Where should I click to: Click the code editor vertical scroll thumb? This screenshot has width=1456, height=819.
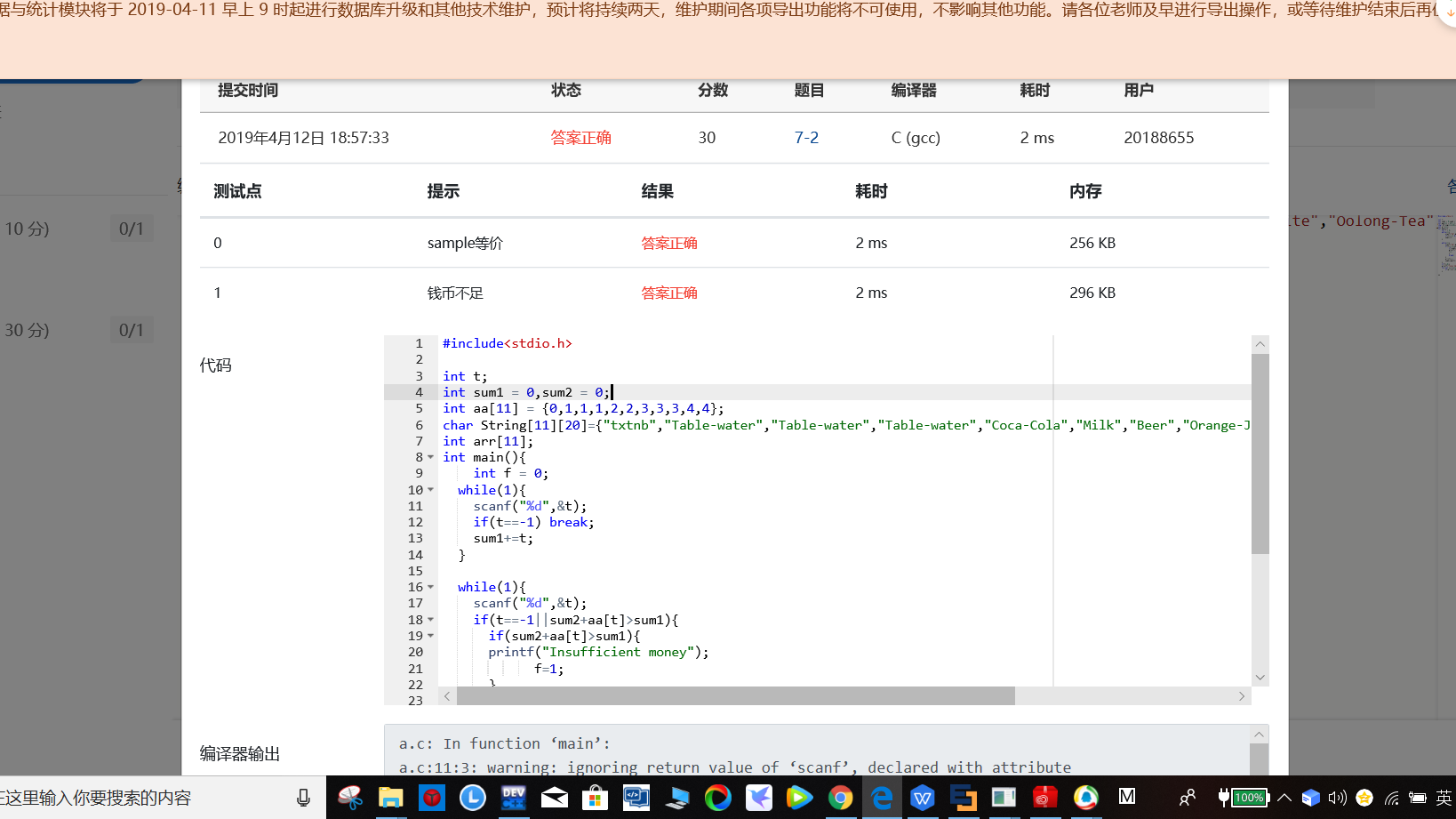click(x=1260, y=454)
